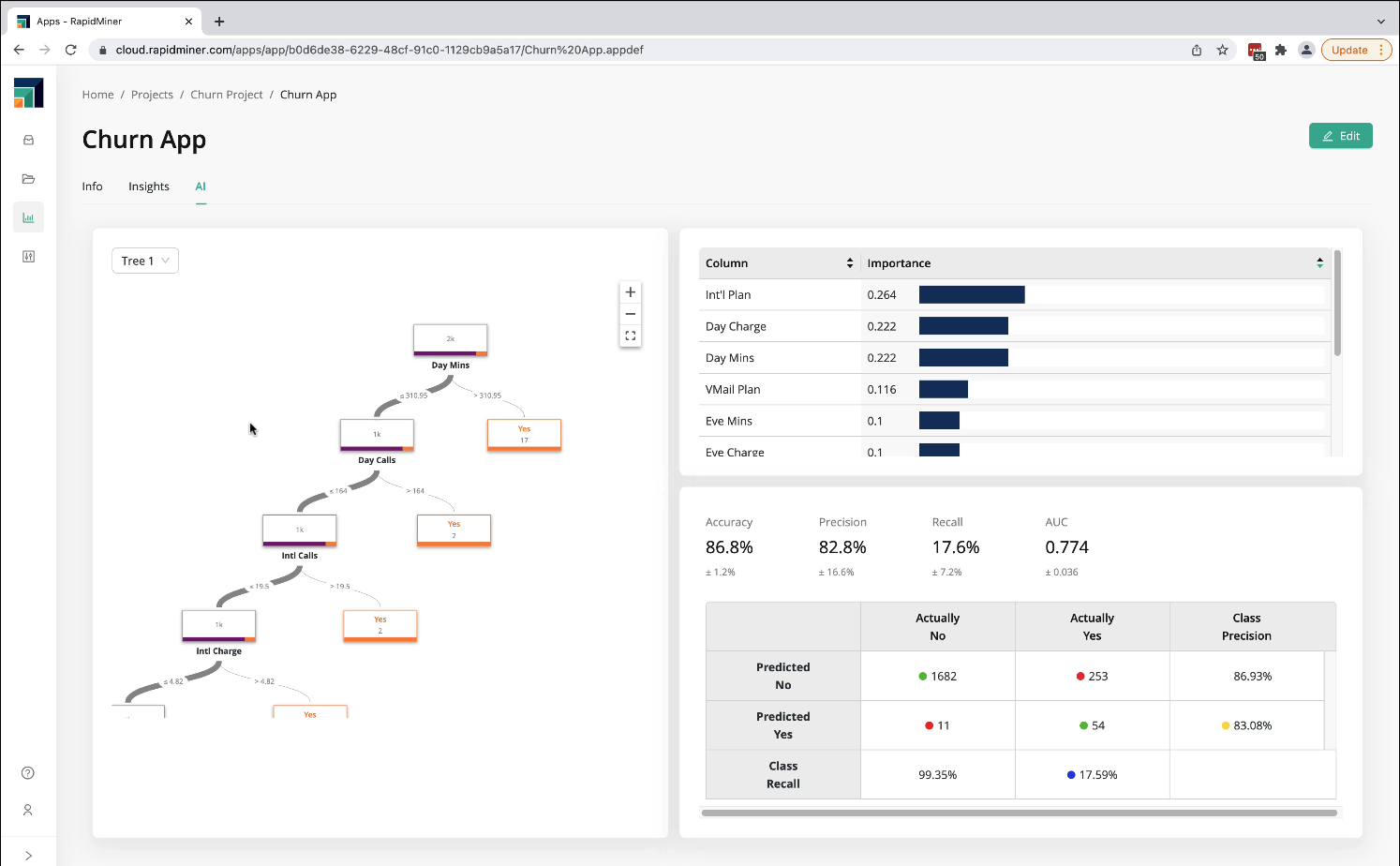Open help question mark icon
1400x866 pixels.
[28, 773]
